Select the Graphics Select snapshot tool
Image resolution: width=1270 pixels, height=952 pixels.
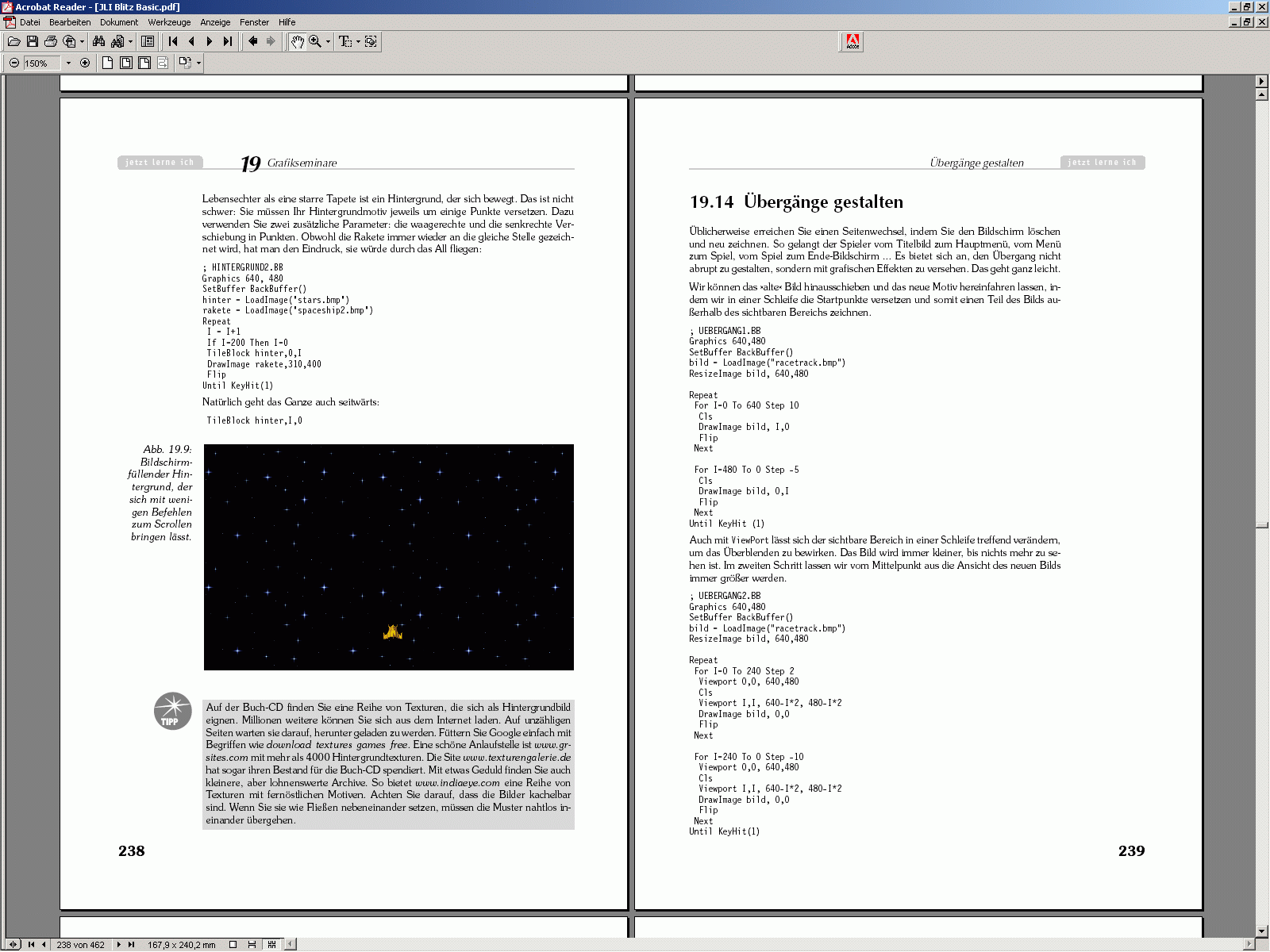click(x=371, y=41)
